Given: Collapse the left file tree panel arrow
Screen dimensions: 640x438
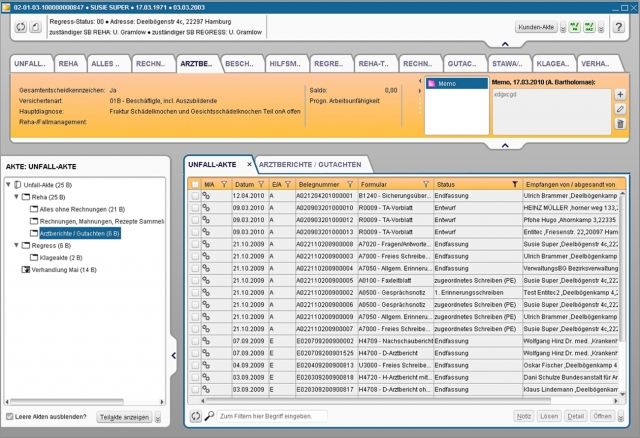Looking at the screenshot, I should 173,356.
